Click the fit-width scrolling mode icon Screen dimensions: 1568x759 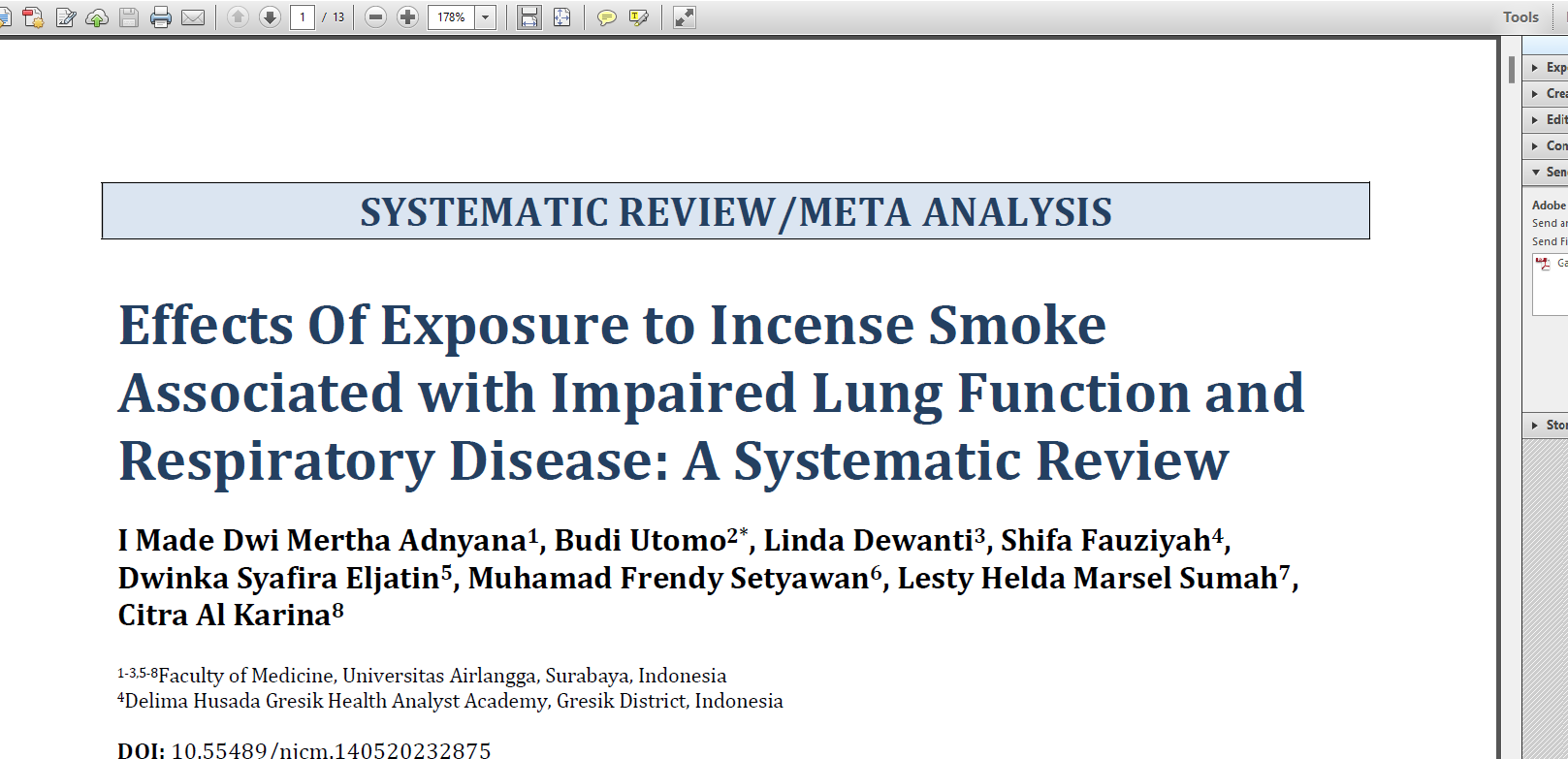click(528, 17)
